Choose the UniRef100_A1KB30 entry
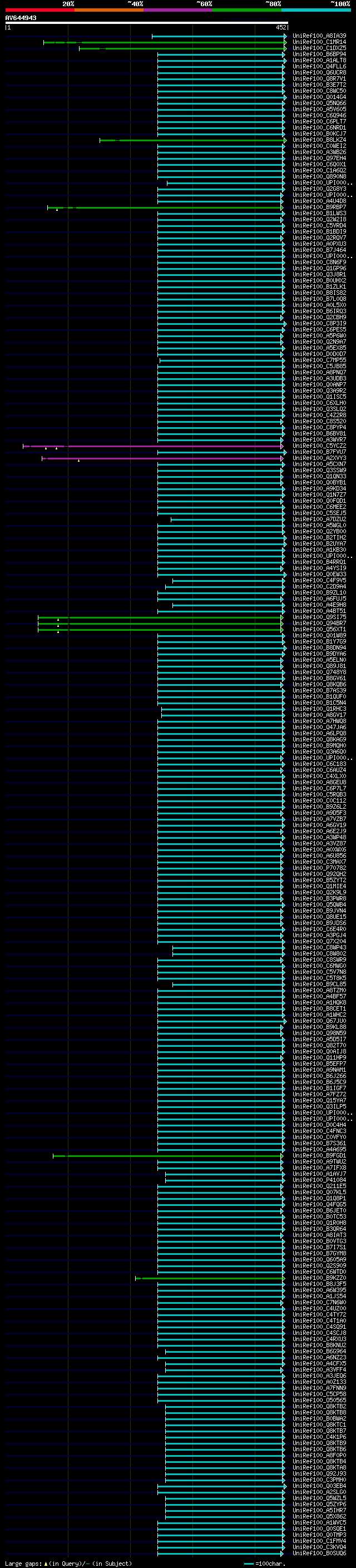Viewport: 356px width, 1568px height. point(319,550)
